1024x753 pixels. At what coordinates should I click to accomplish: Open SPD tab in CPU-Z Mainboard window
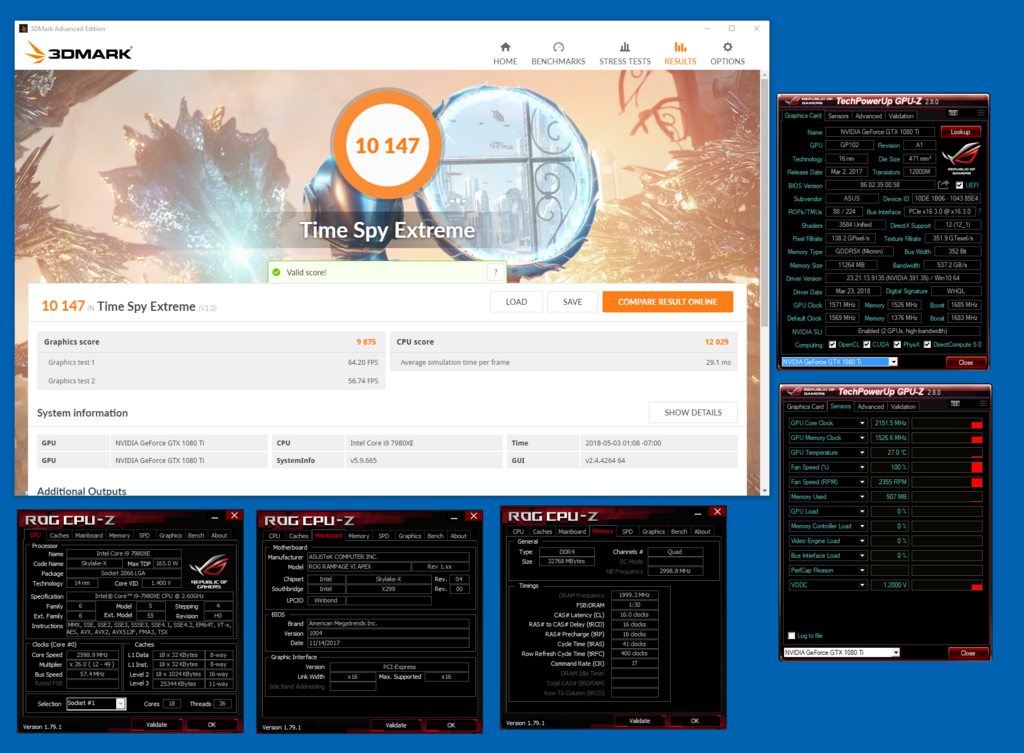click(383, 536)
